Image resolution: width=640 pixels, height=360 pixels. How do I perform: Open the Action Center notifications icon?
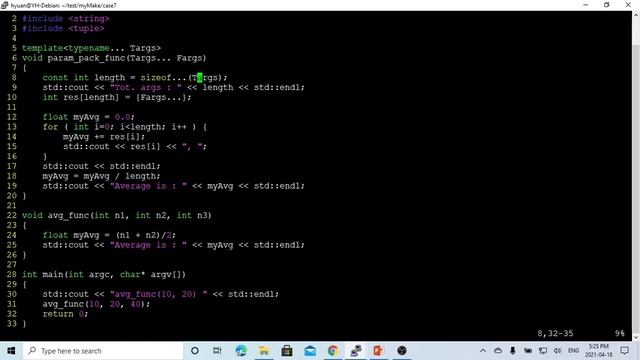624,351
